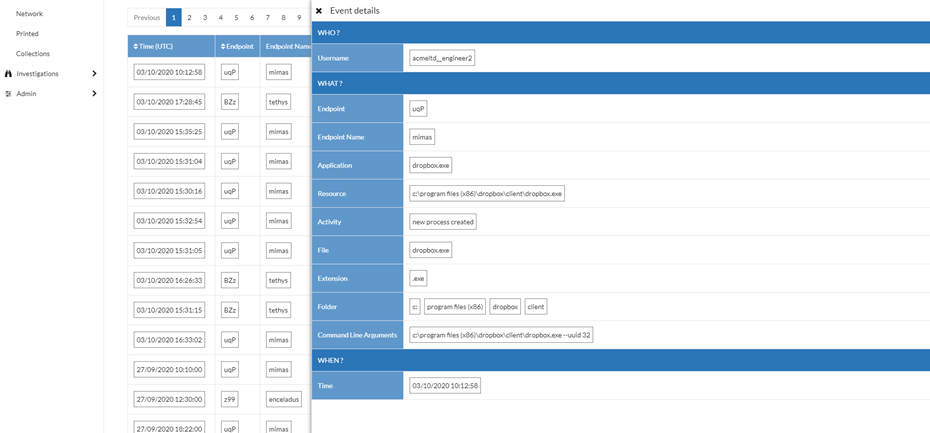Click the Previous pagination button

pos(146,18)
